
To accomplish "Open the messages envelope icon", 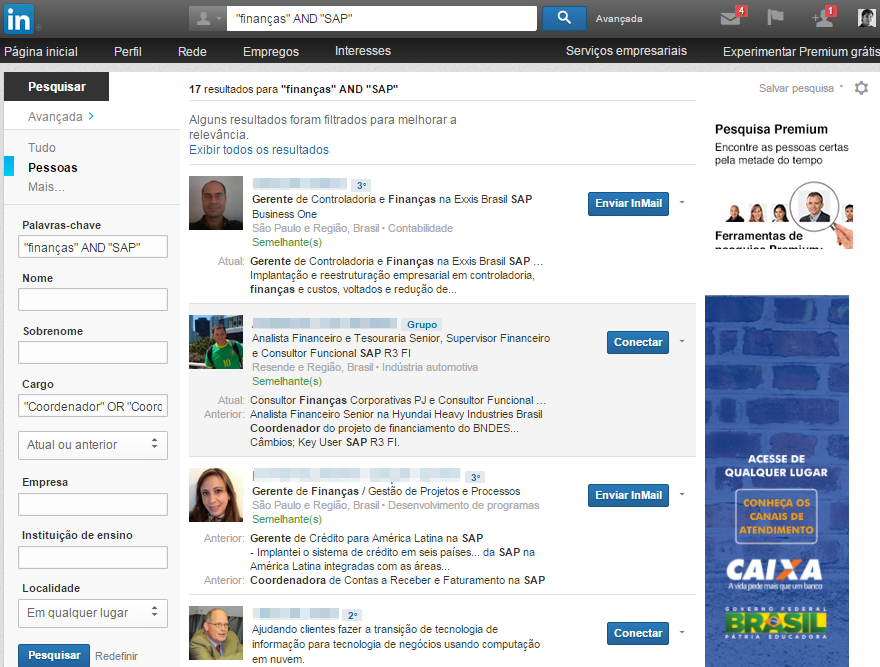I will 732,17.
